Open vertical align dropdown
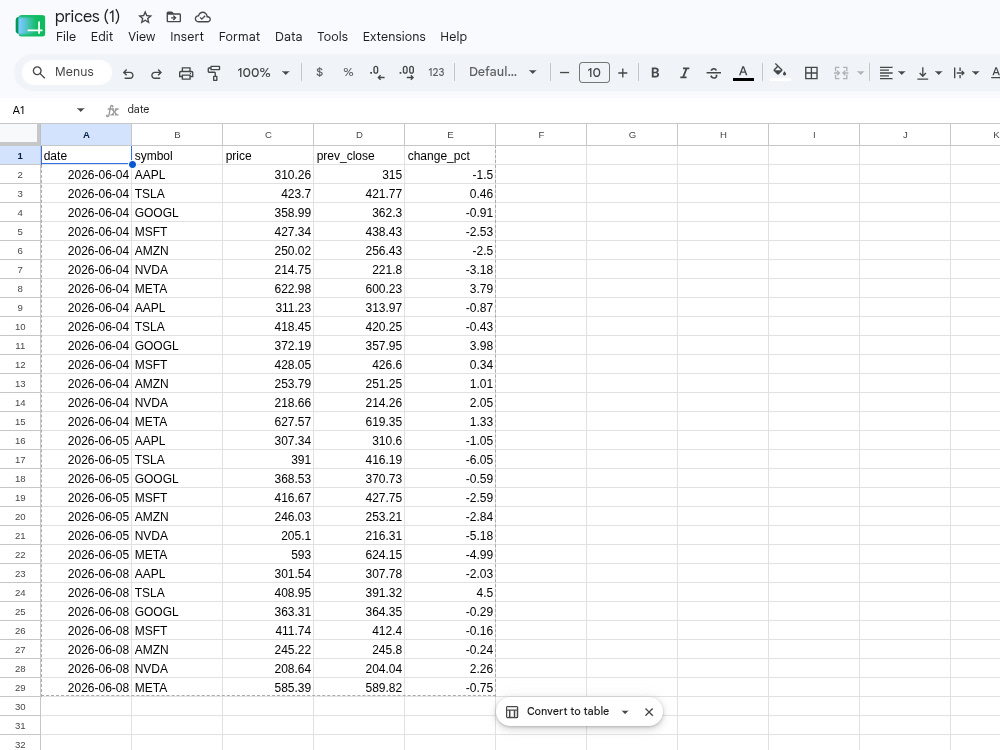Viewport: 1000px width, 750px height. click(929, 73)
